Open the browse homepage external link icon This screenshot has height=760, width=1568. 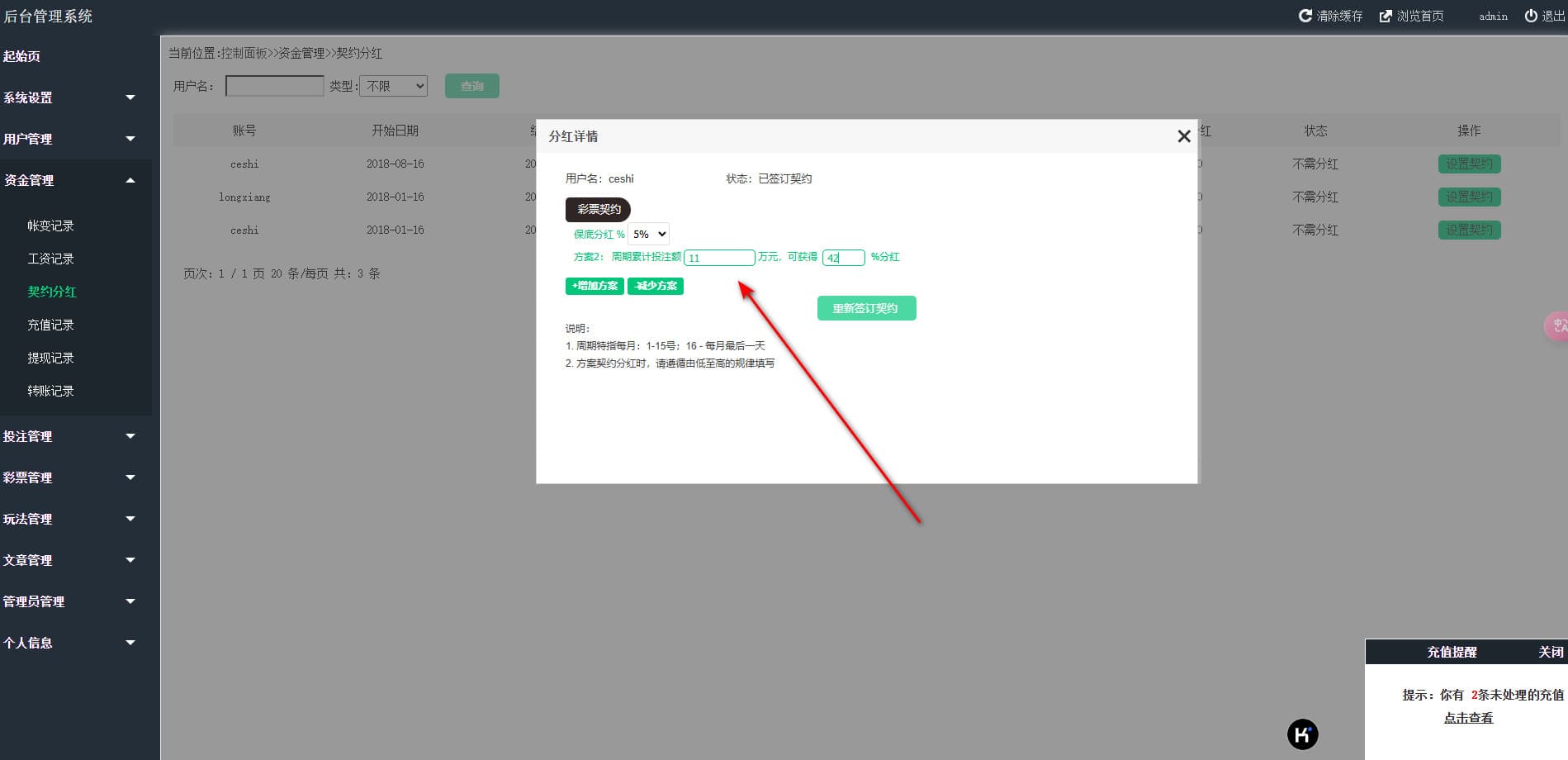click(x=1386, y=16)
